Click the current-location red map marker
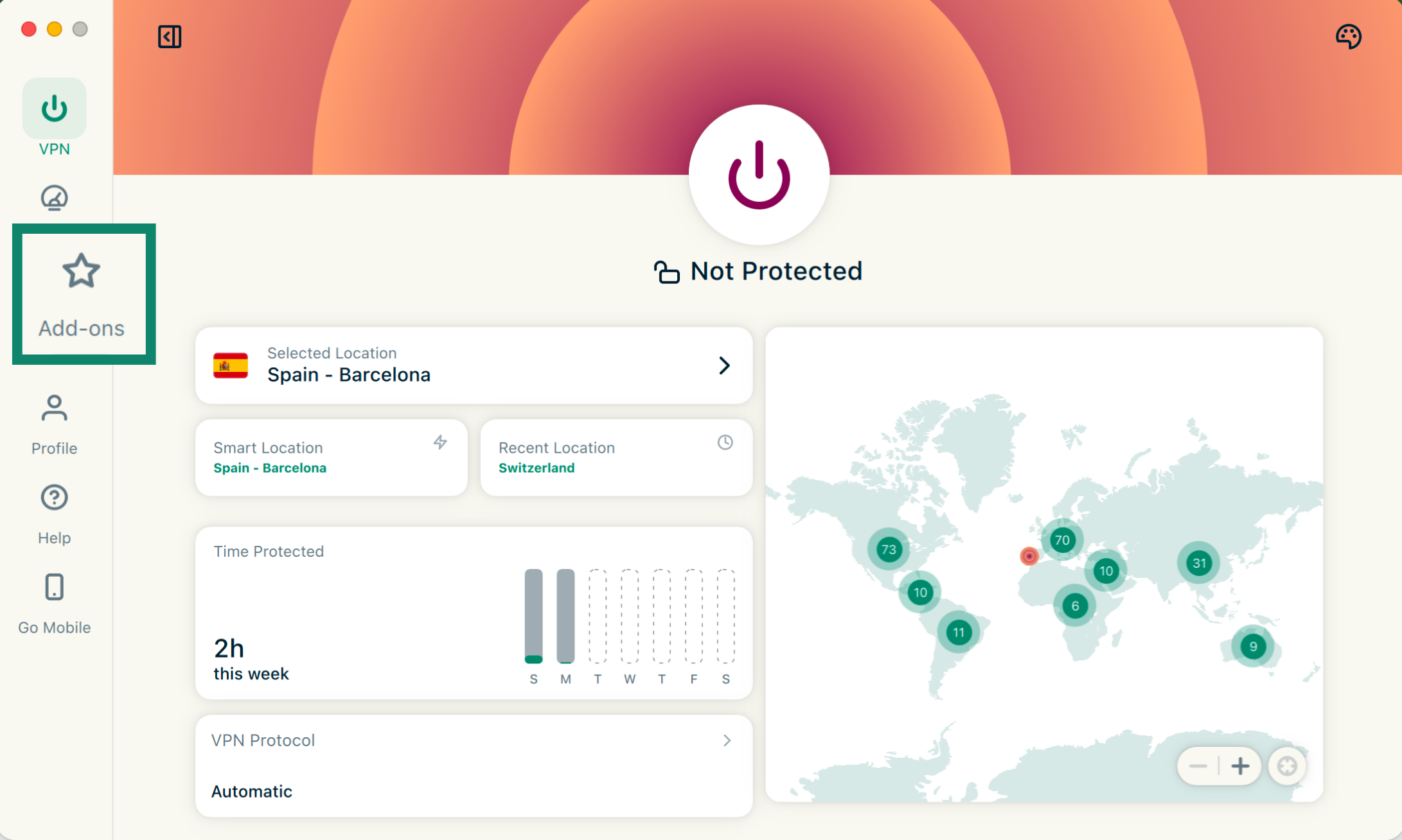 [1029, 556]
